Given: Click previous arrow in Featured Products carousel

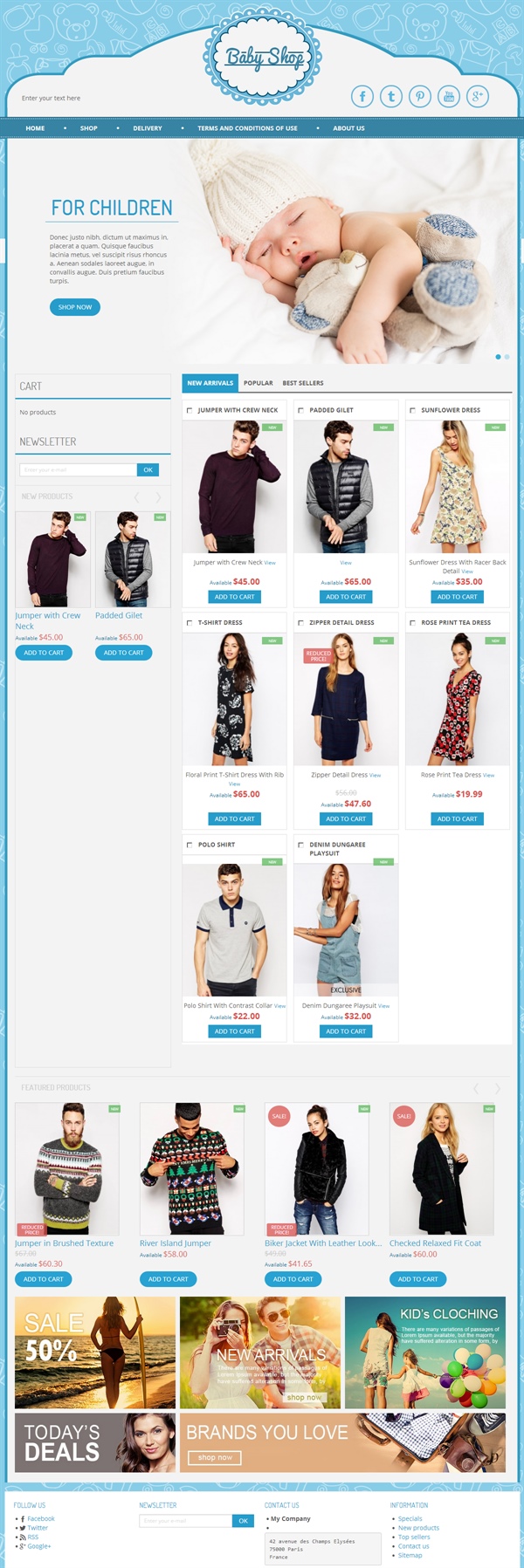Looking at the screenshot, I should 476,1088.
